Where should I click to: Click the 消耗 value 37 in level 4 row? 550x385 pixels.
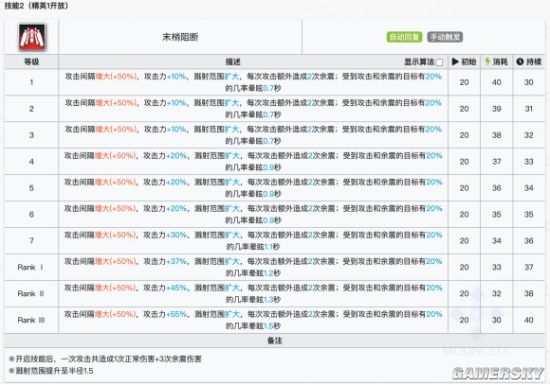point(496,162)
